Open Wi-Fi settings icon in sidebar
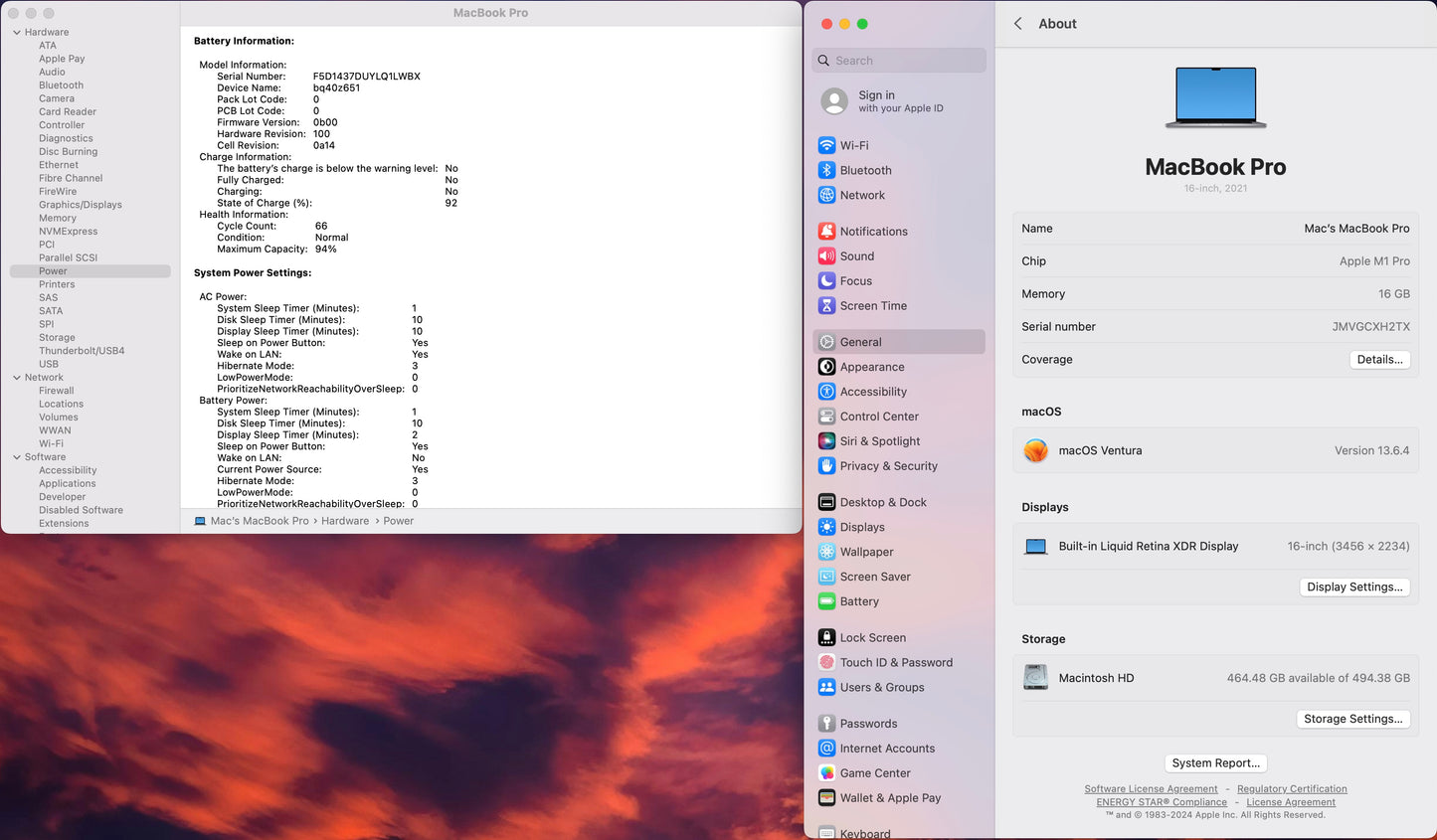Viewport: 1437px width, 840px height. click(x=826, y=145)
